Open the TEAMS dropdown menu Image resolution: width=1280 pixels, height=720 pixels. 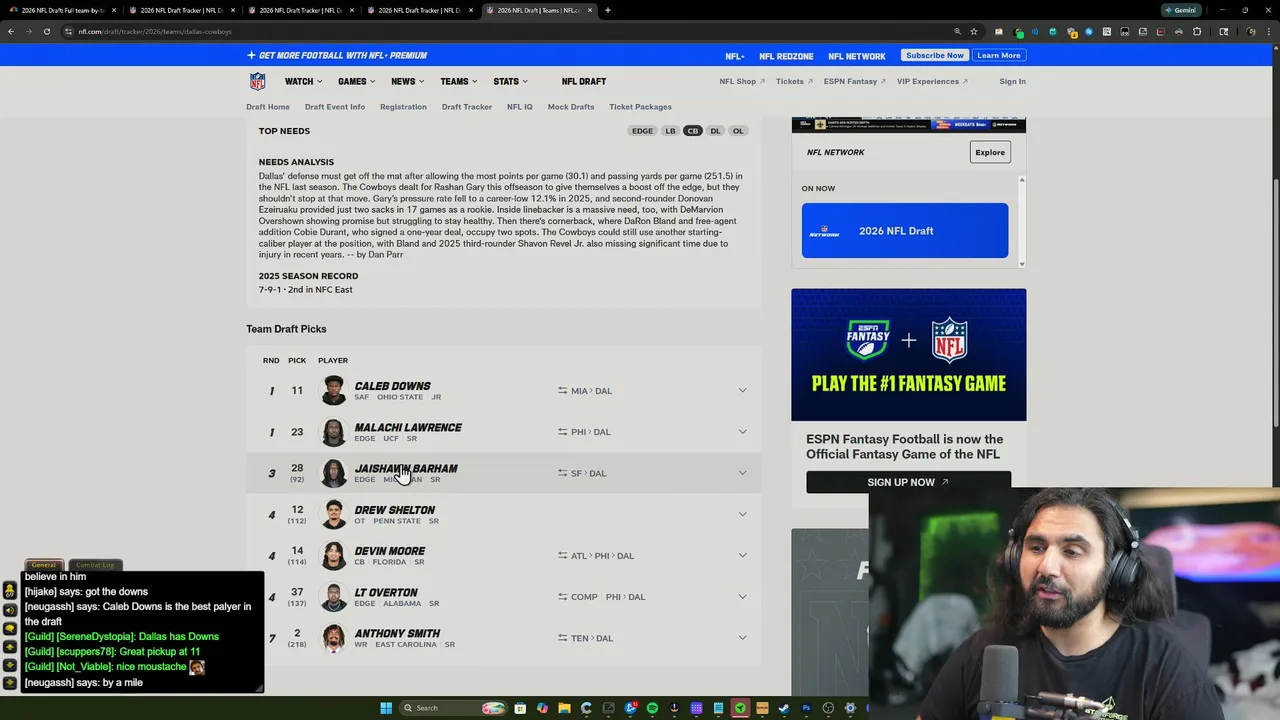458,81
